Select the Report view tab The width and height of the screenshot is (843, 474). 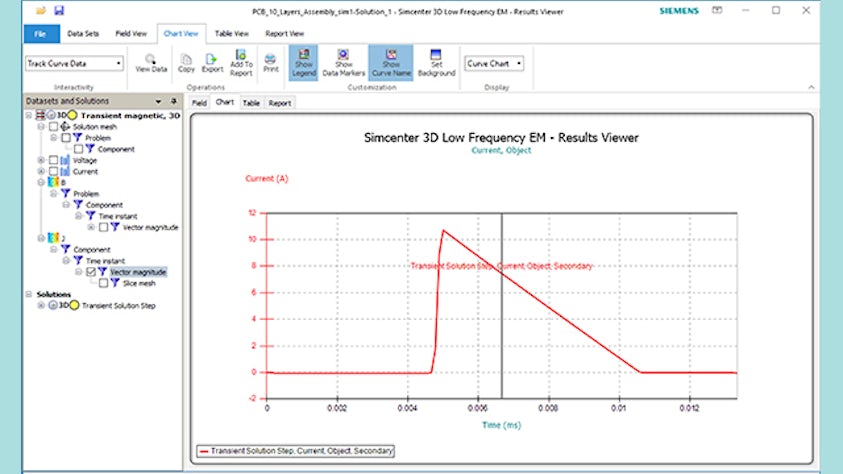[x=280, y=103]
